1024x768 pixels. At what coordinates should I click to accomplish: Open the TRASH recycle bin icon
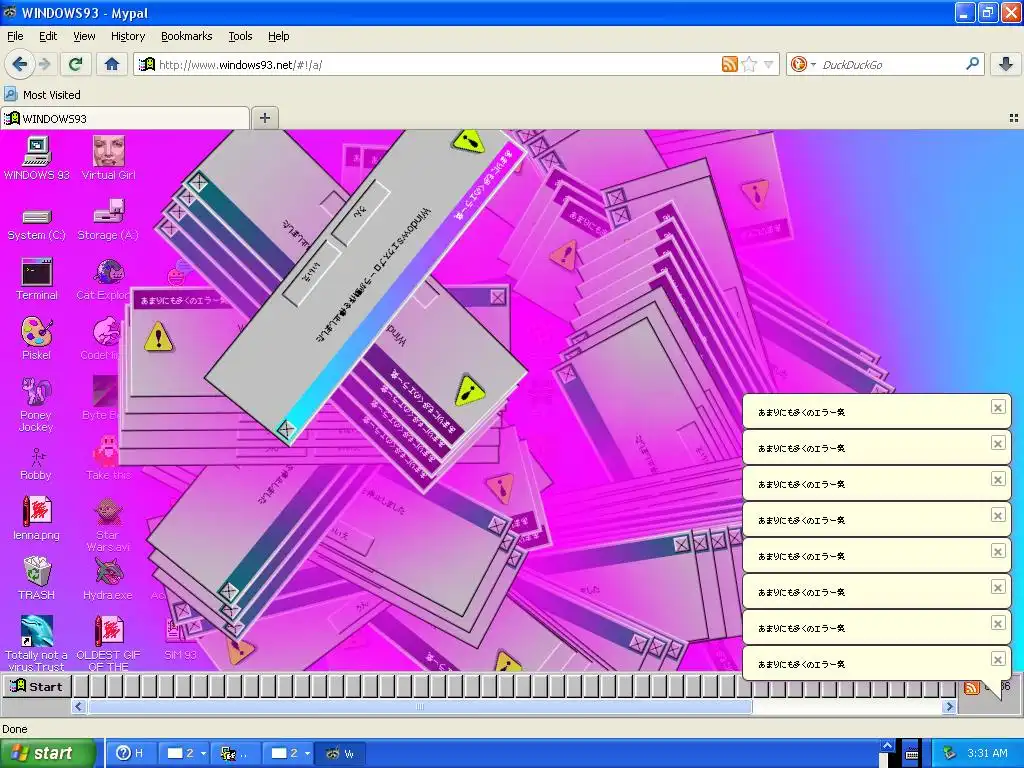coord(37,578)
